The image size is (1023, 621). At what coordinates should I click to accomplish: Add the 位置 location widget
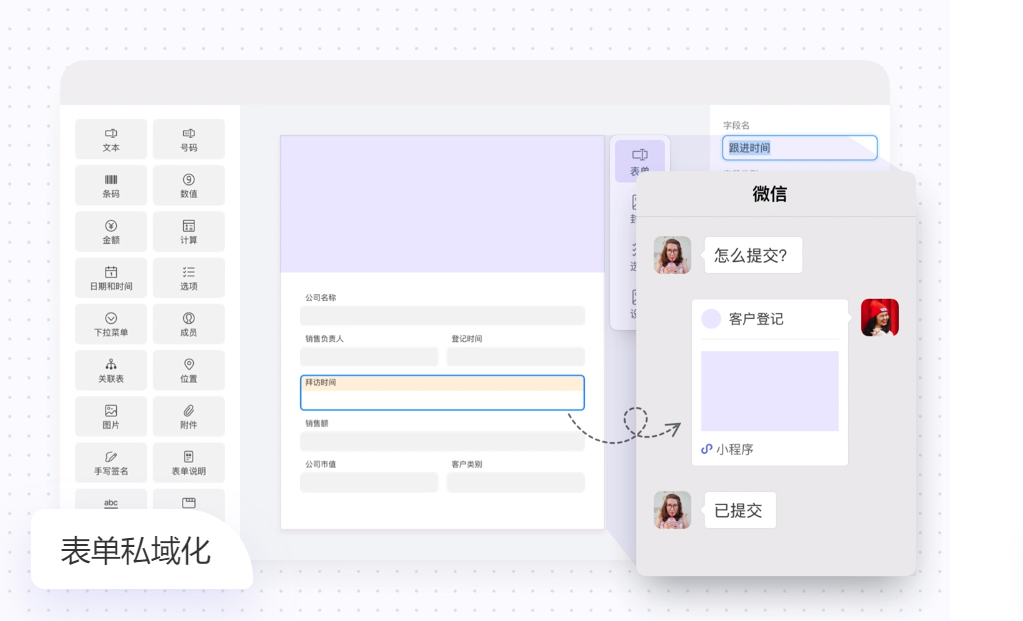point(188,370)
